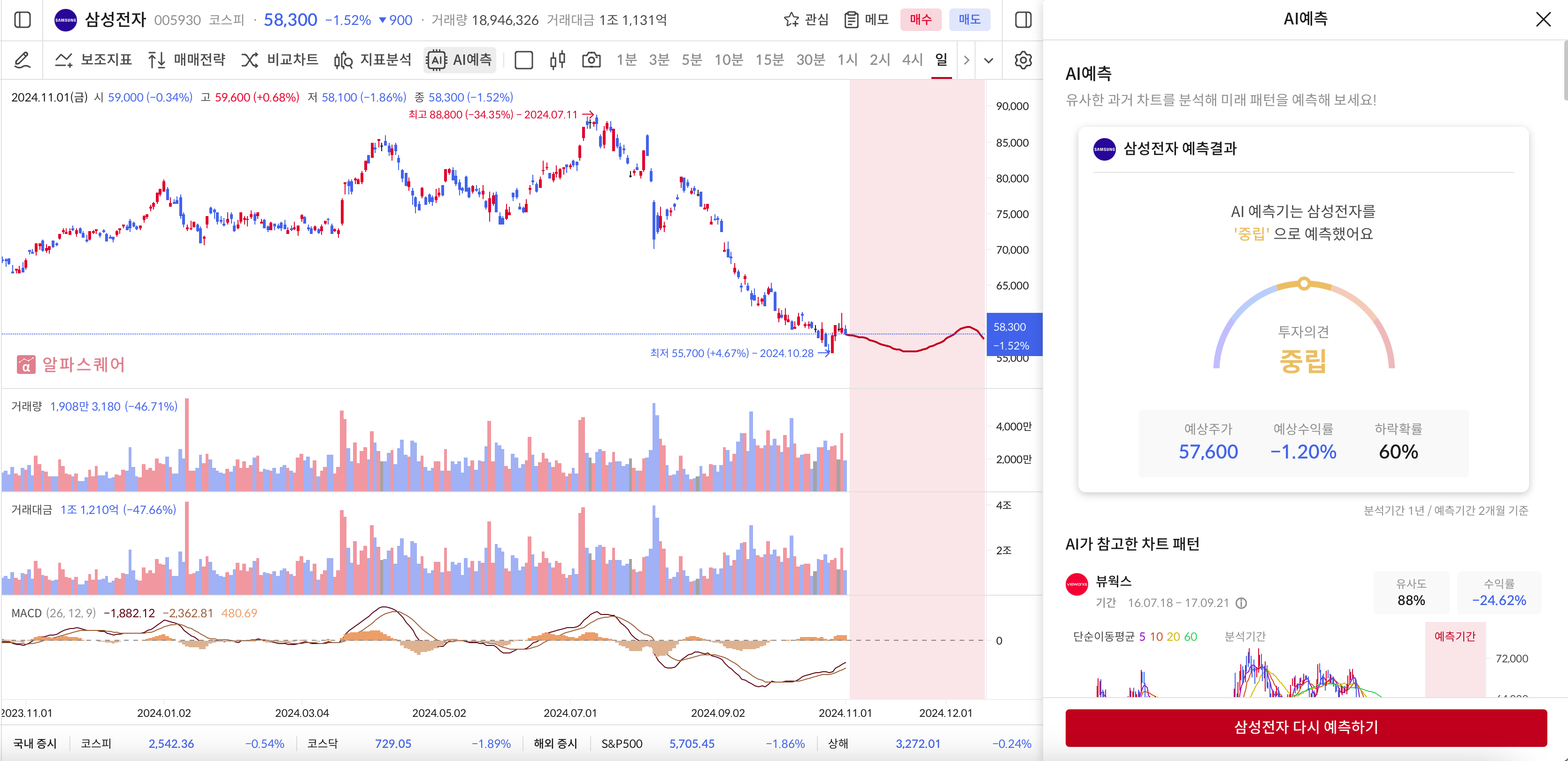The height and width of the screenshot is (761, 1568).
Task: Click the red 매수 buy button
Action: point(920,20)
